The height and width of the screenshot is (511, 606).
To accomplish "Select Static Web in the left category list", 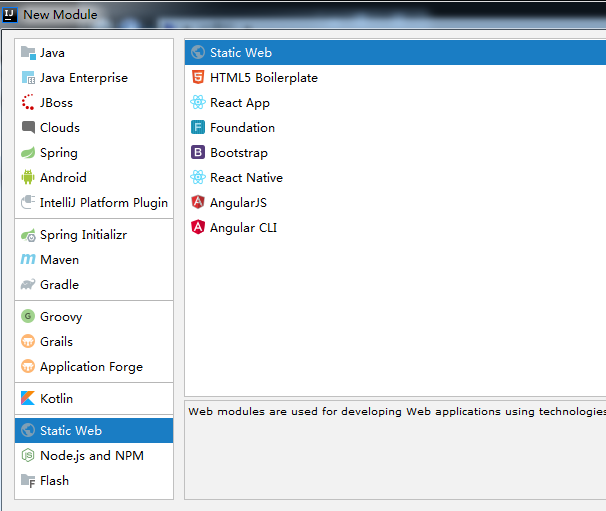I will pyautogui.click(x=94, y=430).
